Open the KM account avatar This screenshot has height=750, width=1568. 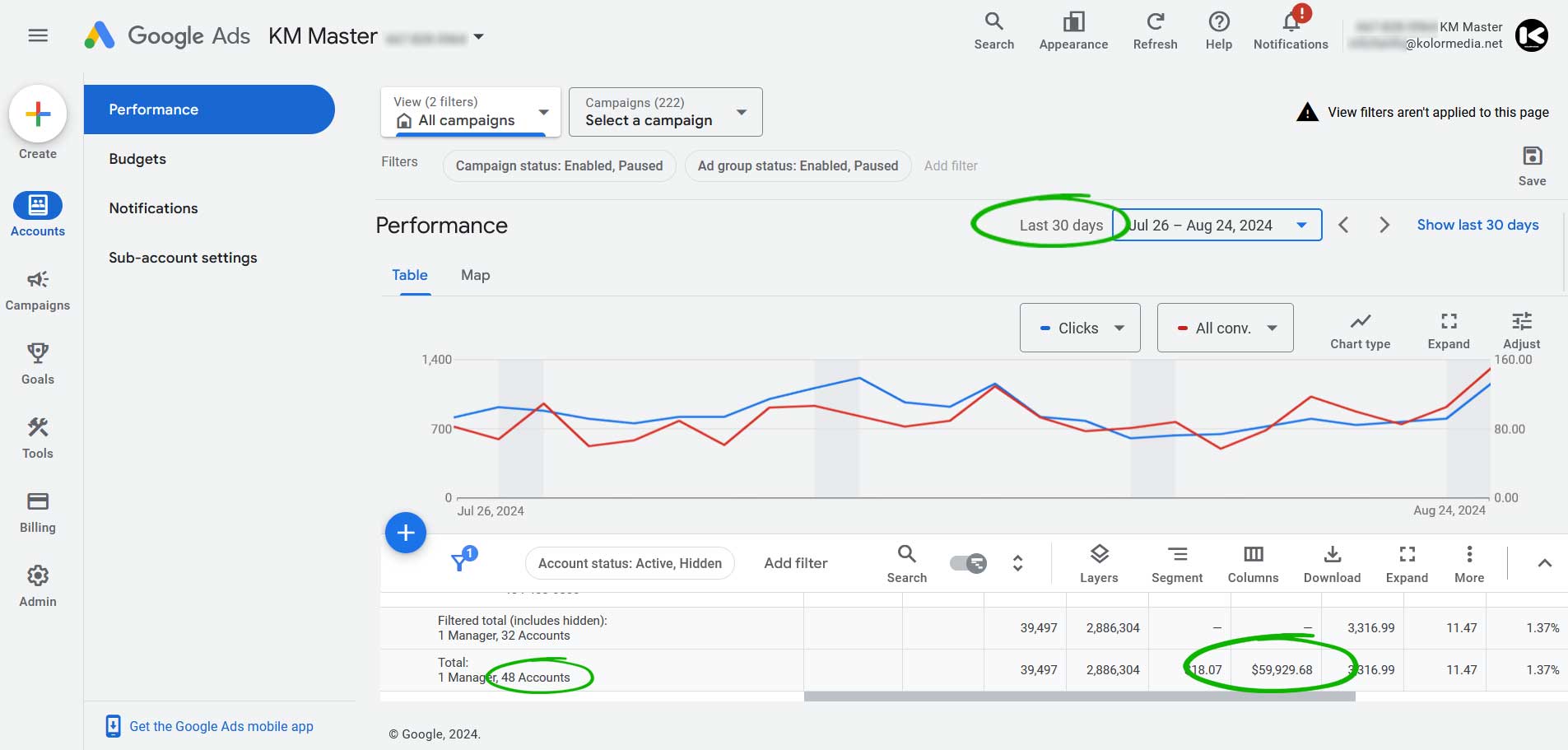click(1531, 35)
